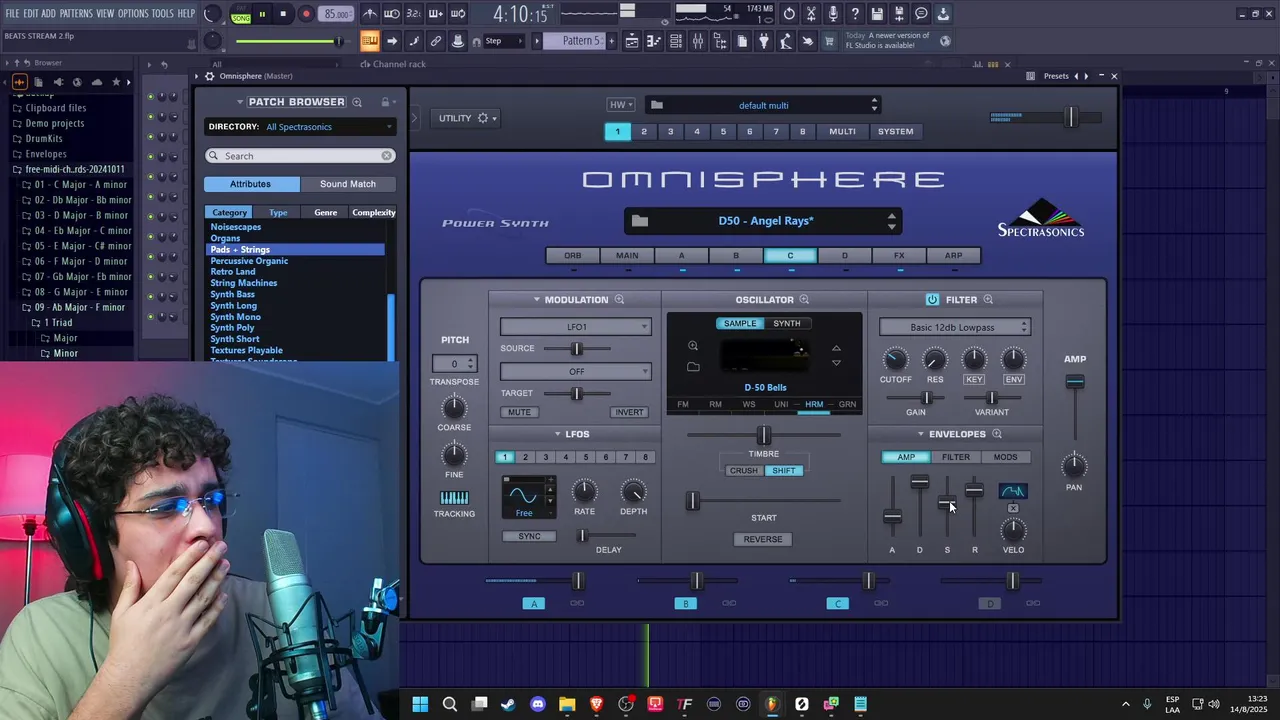Viewport: 1280px width, 720px height.
Task: Click the undo history icon
Action: coord(789,14)
